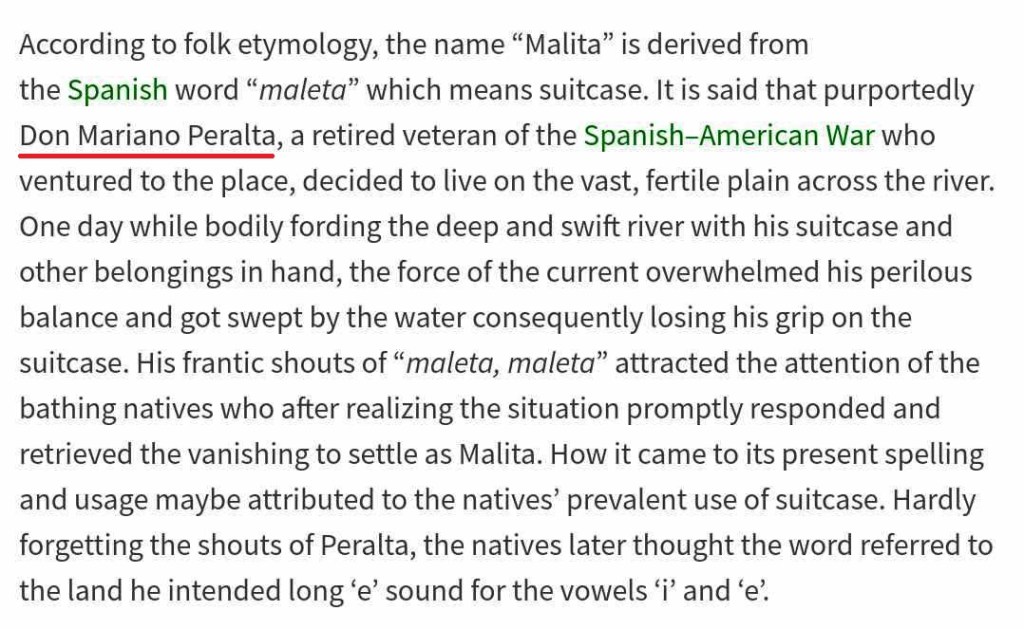Follow the "Spanish–American War" link
This screenshot has width=1024, height=629.
tap(728, 136)
